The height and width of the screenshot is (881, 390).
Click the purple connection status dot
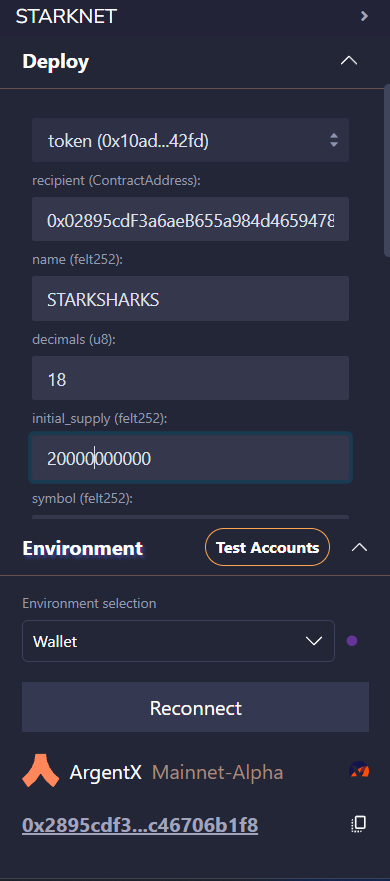[x=352, y=641]
